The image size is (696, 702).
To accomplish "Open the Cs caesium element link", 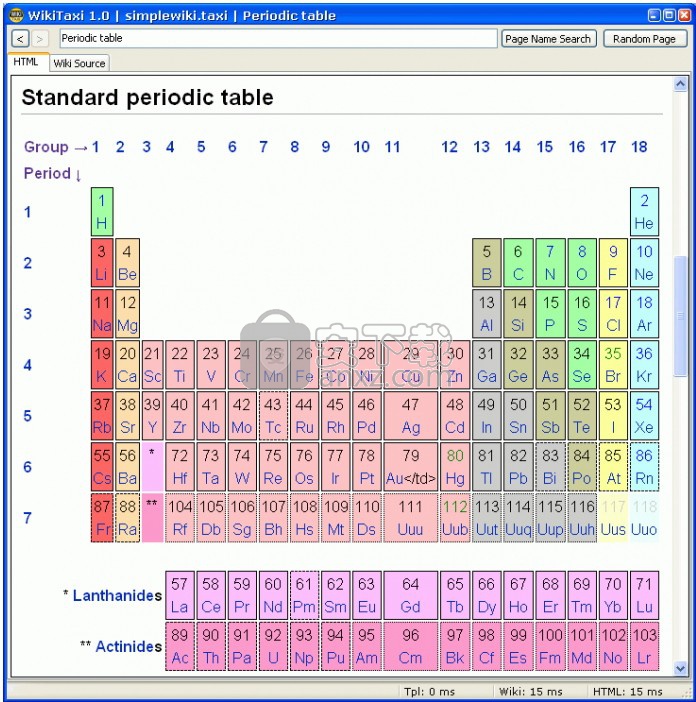I will [102, 478].
